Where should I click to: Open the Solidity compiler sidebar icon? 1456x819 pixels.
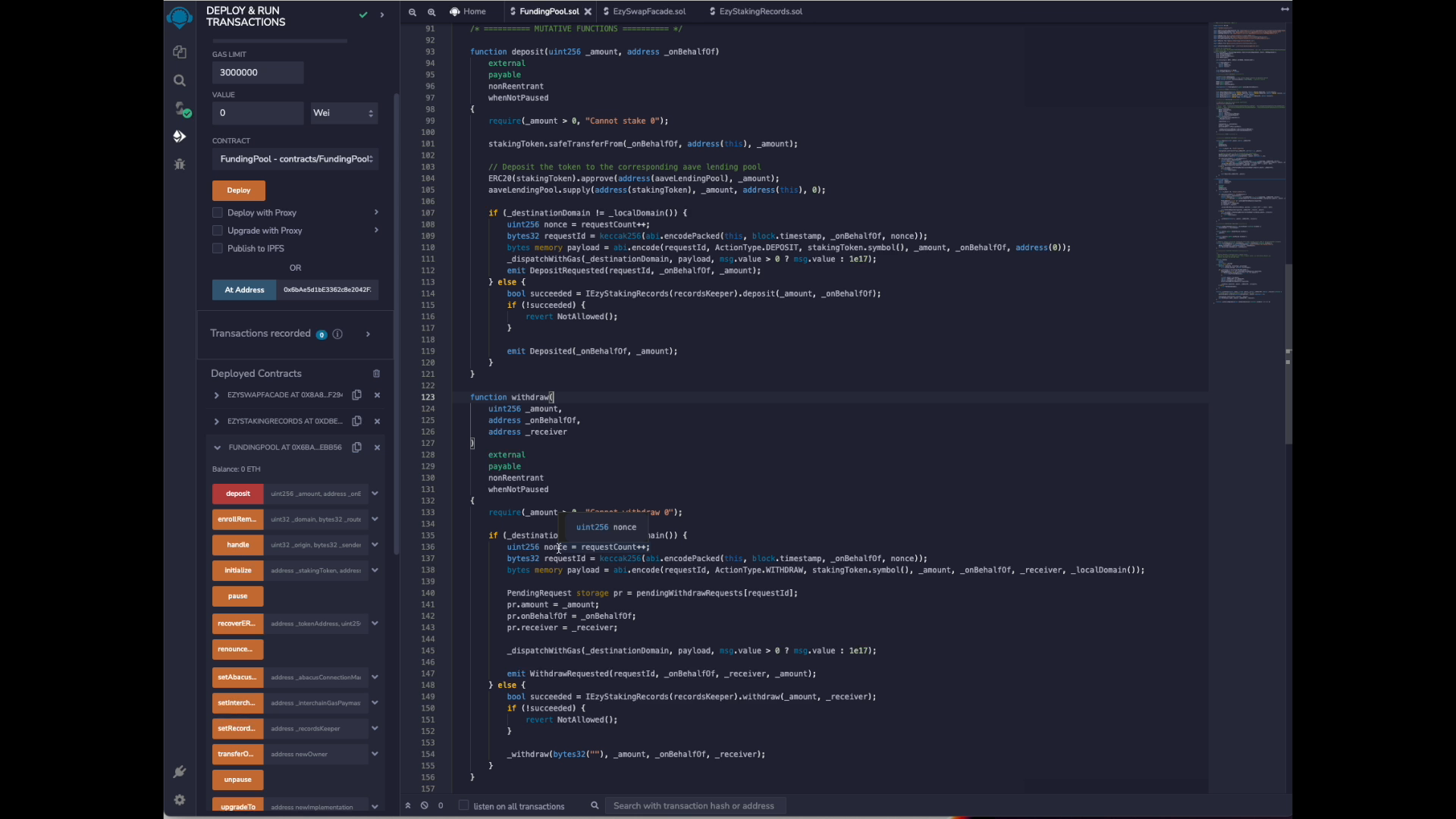click(x=181, y=109)
